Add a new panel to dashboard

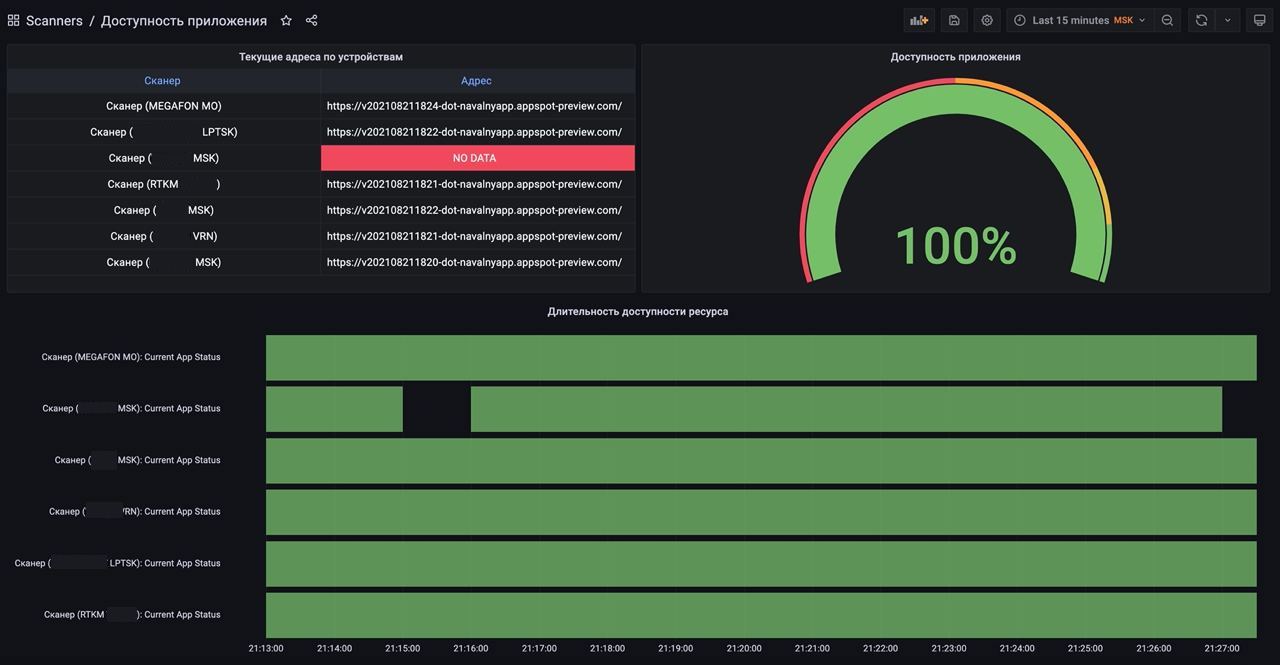pos(919,20)
